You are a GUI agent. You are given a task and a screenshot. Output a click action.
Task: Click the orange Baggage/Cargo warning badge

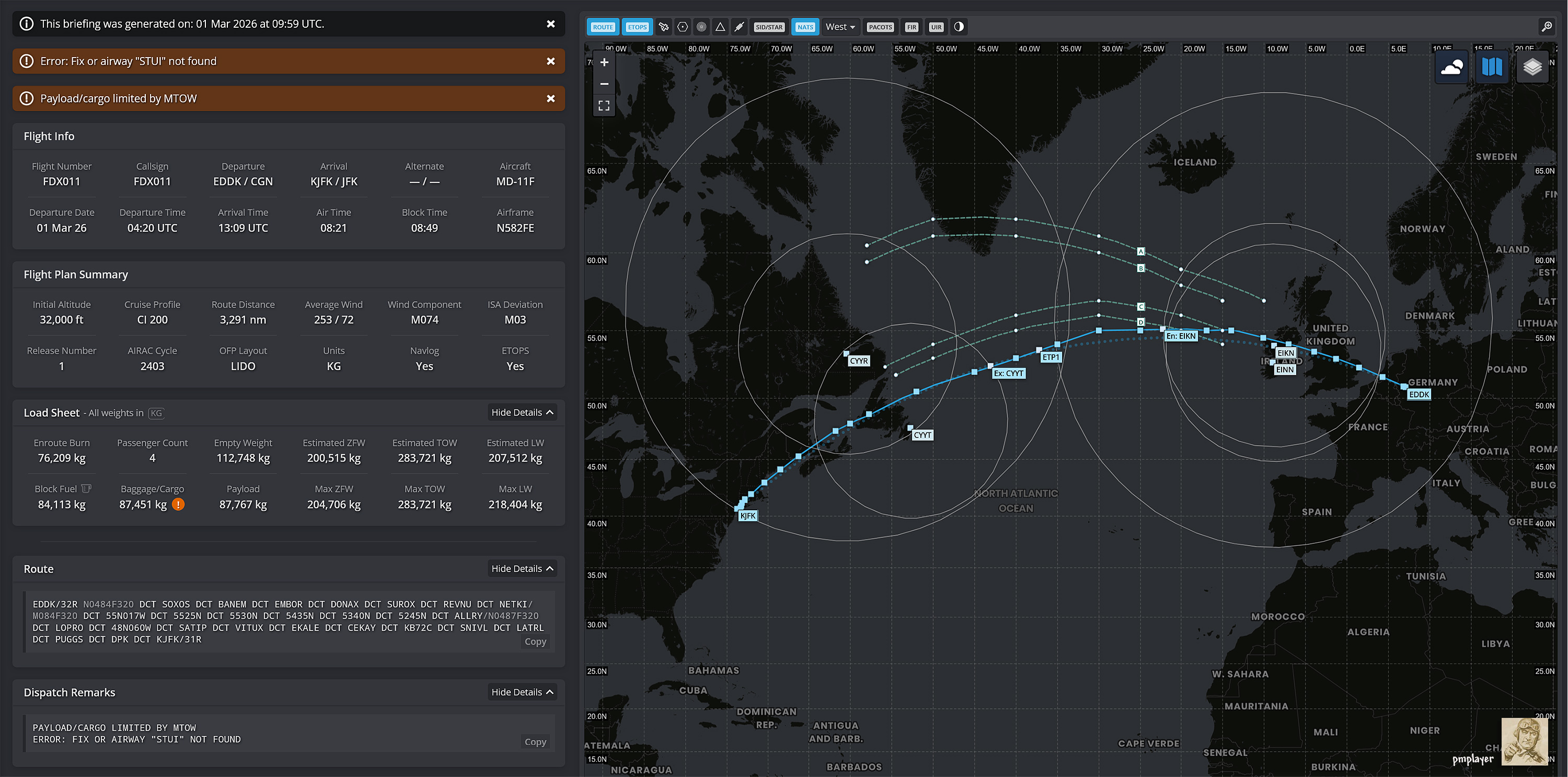(178, 504)
